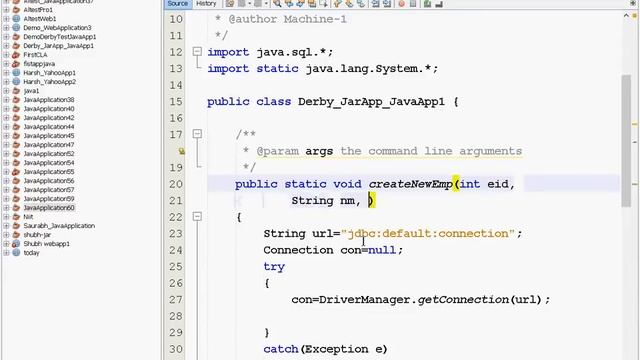
Task: Click the class name Derby_JarApp_JavaApp1 in code
Action: coord(371,102)
